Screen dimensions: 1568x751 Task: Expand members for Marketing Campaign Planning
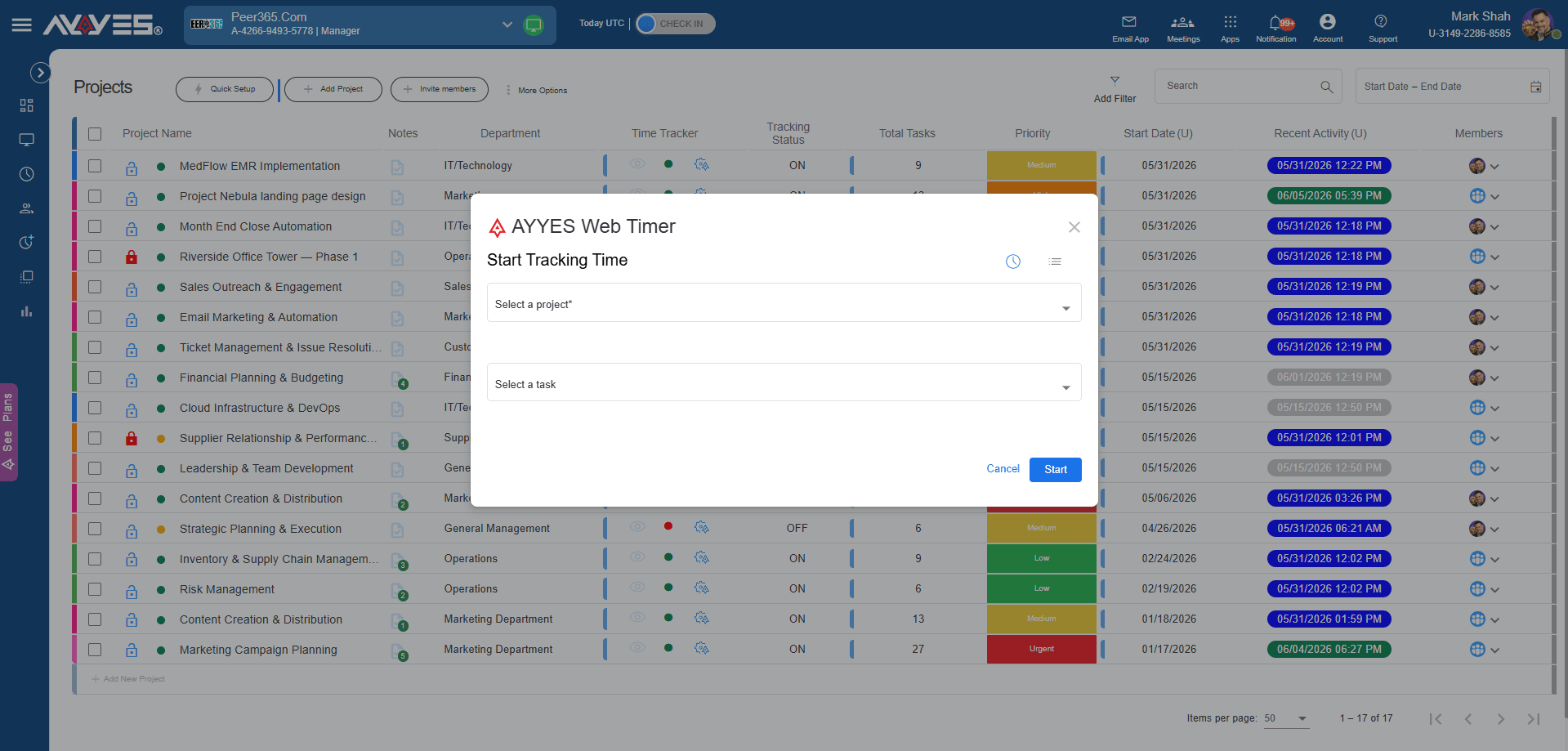click(1494, 650)
